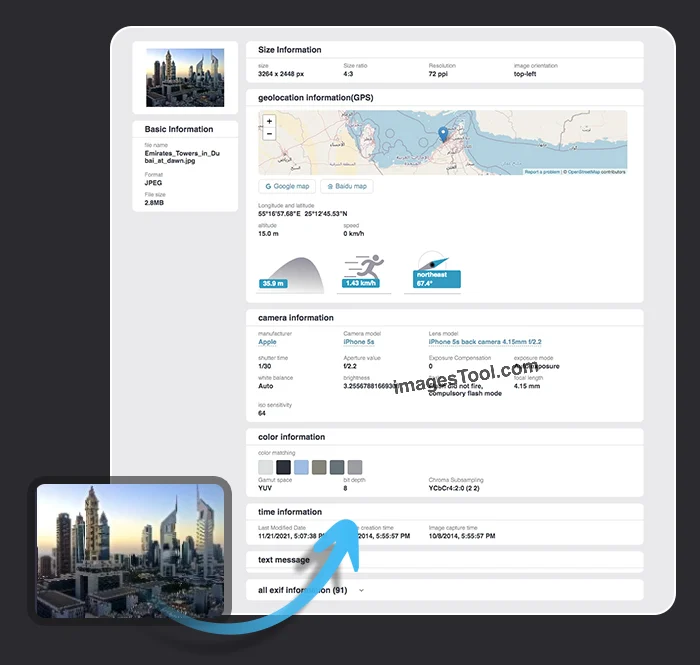Viewport: 700px width, 665px height.
Task: Zoom out on the GPS map
Action: pos(269,133)
